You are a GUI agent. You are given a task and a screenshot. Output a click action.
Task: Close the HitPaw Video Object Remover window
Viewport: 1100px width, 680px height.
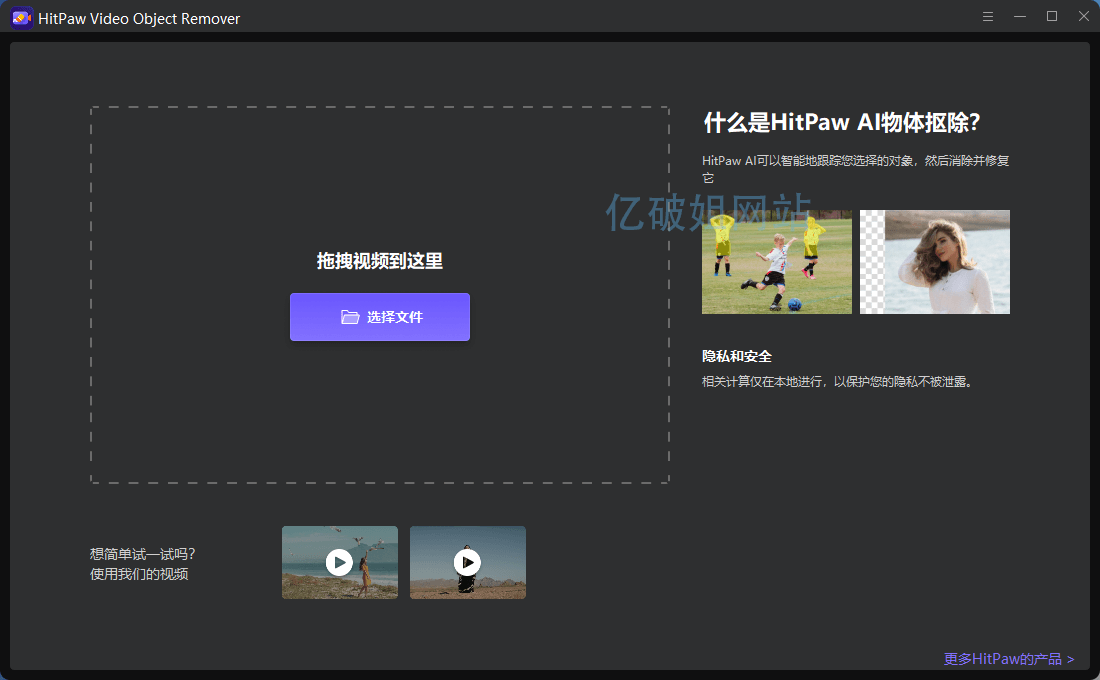coord(1082,17)
